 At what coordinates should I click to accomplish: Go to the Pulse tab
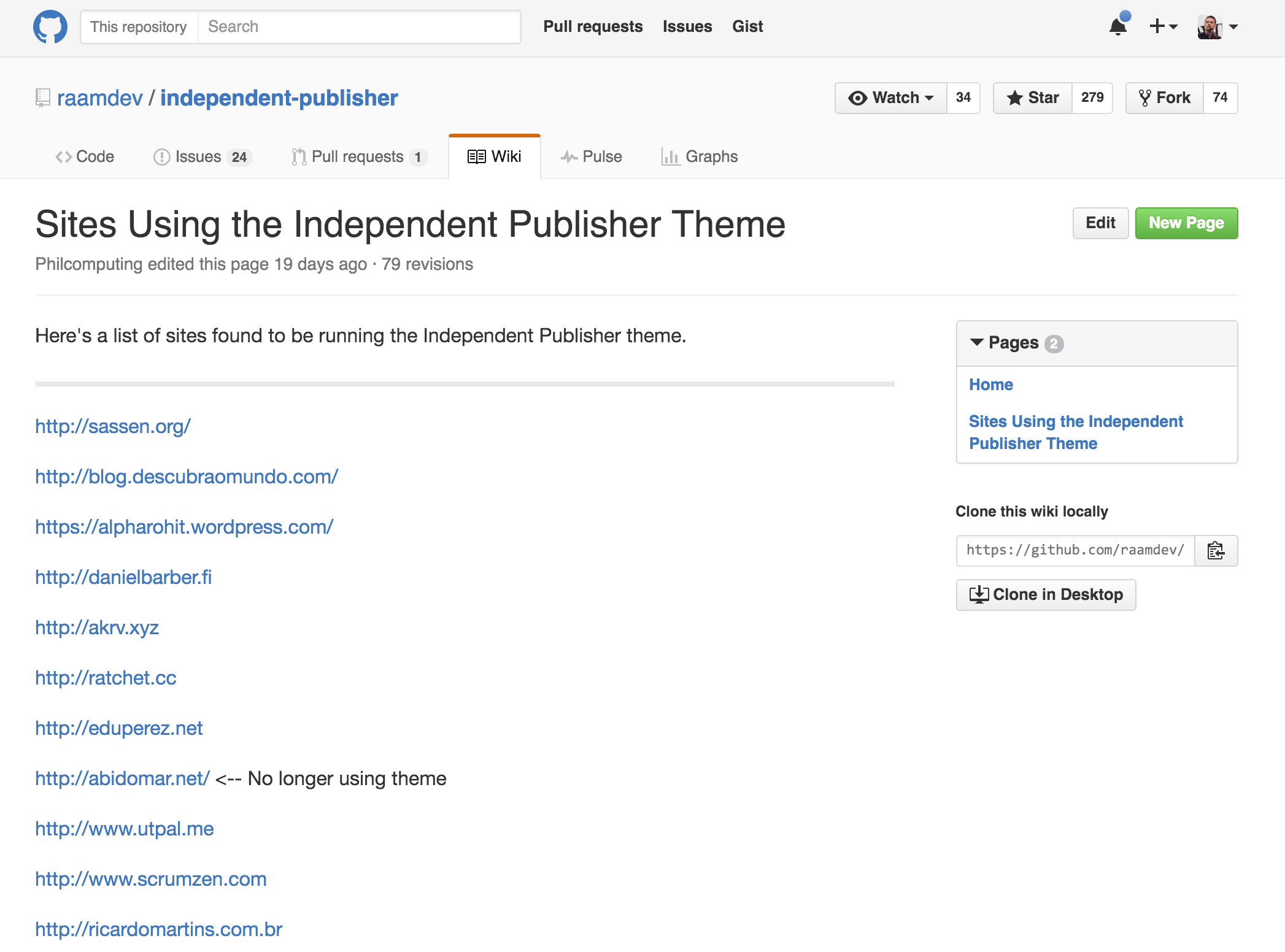click(x=591, y=157)
